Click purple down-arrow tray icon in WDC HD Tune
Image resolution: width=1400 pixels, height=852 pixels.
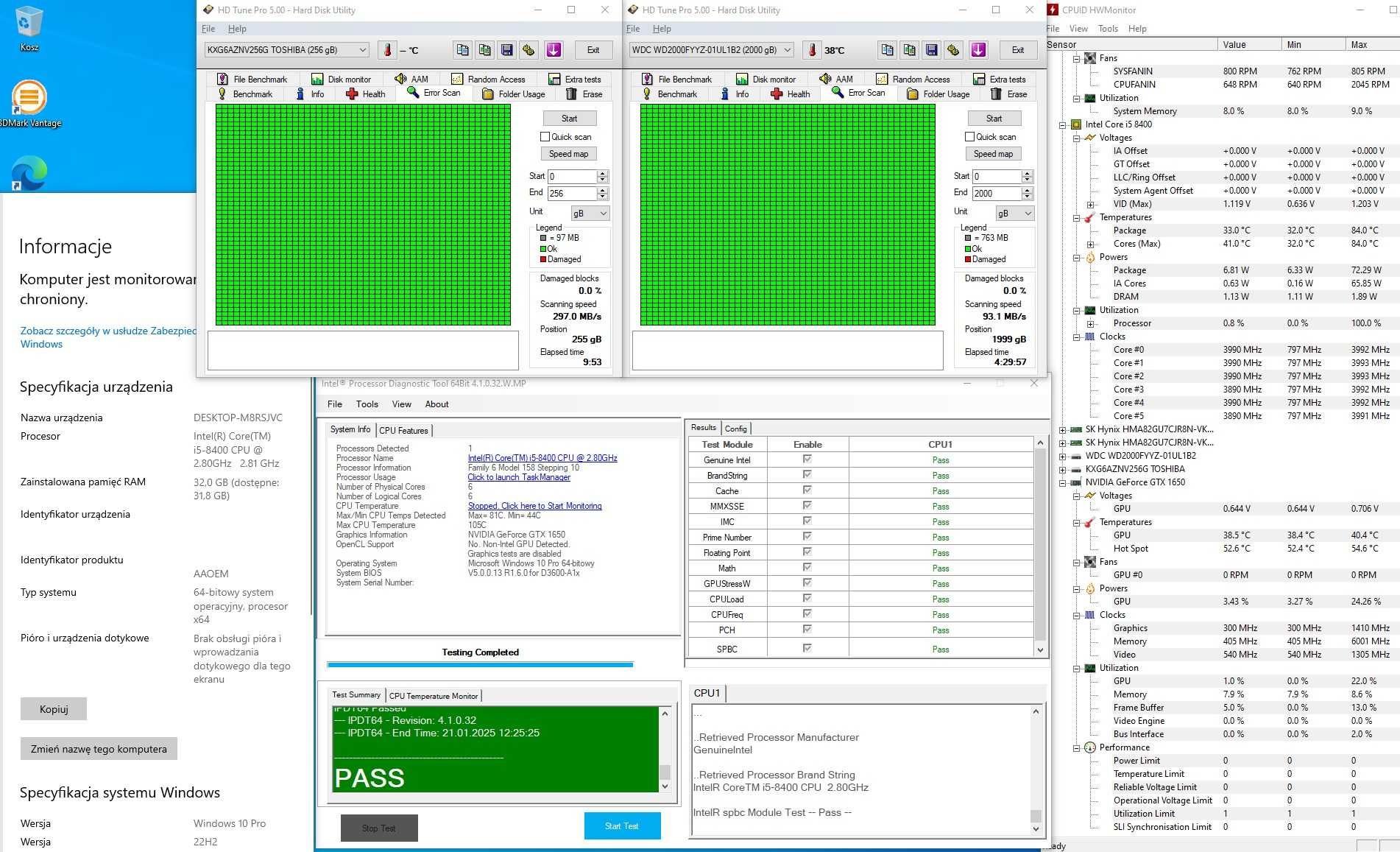pos(978,49)
